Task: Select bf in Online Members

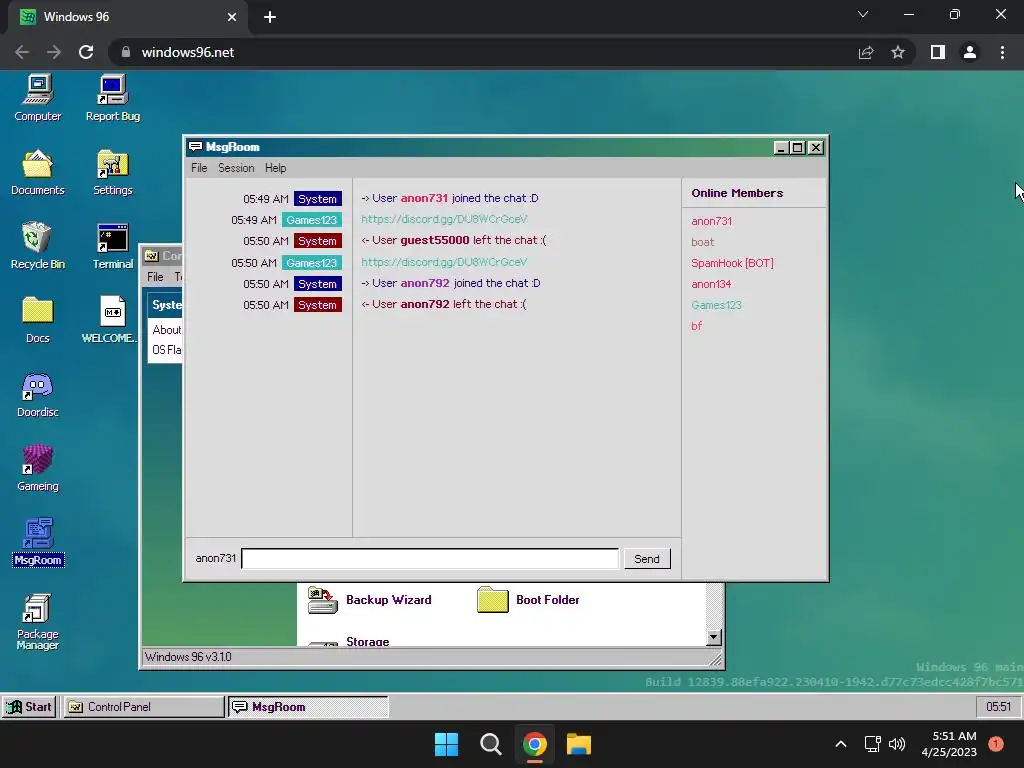Action: pyautogui.click(x=697, y=326)
